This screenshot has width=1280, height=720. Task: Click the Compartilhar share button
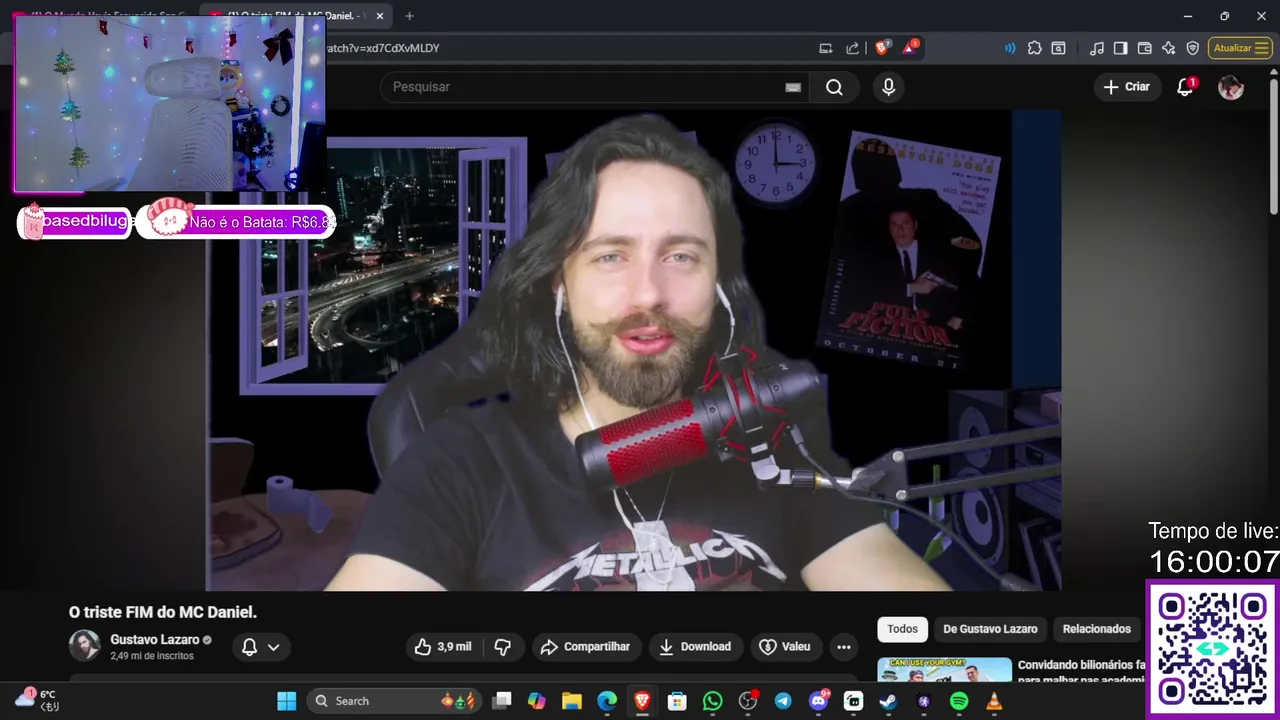[586, 647]
